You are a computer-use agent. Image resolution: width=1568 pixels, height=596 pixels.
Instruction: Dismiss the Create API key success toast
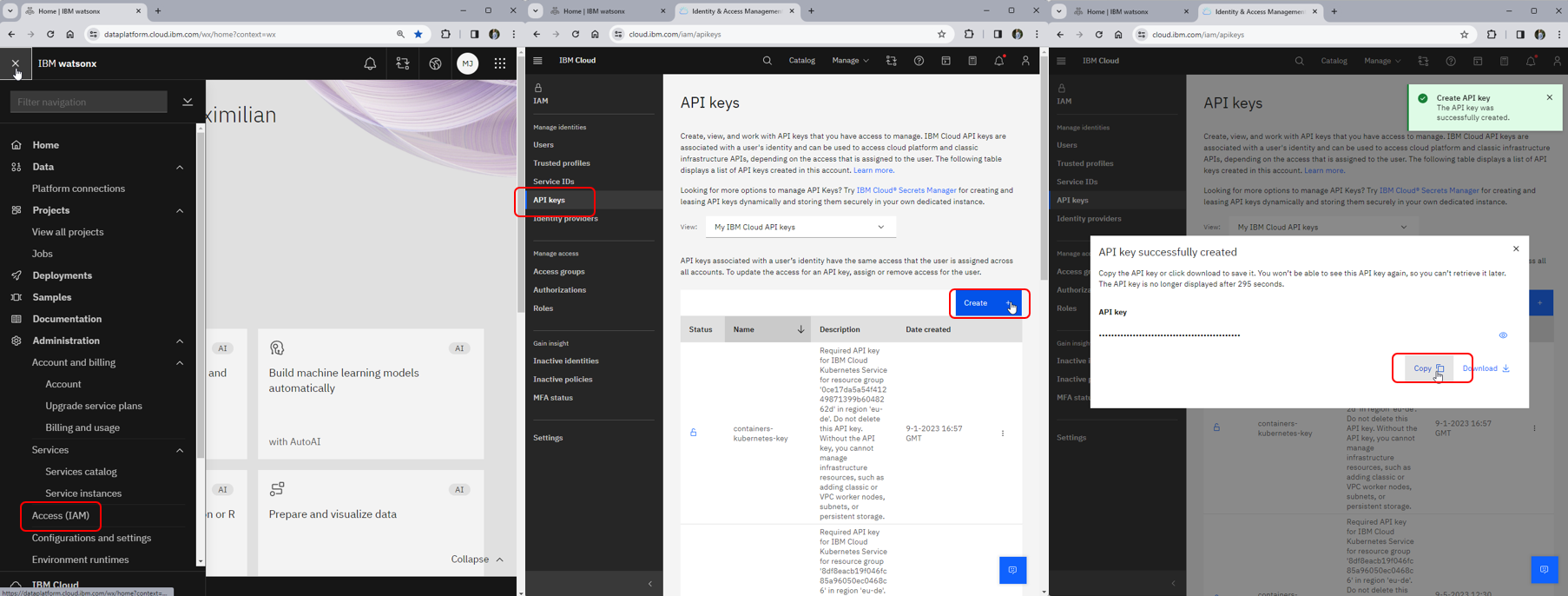(x=1549, y=97)
